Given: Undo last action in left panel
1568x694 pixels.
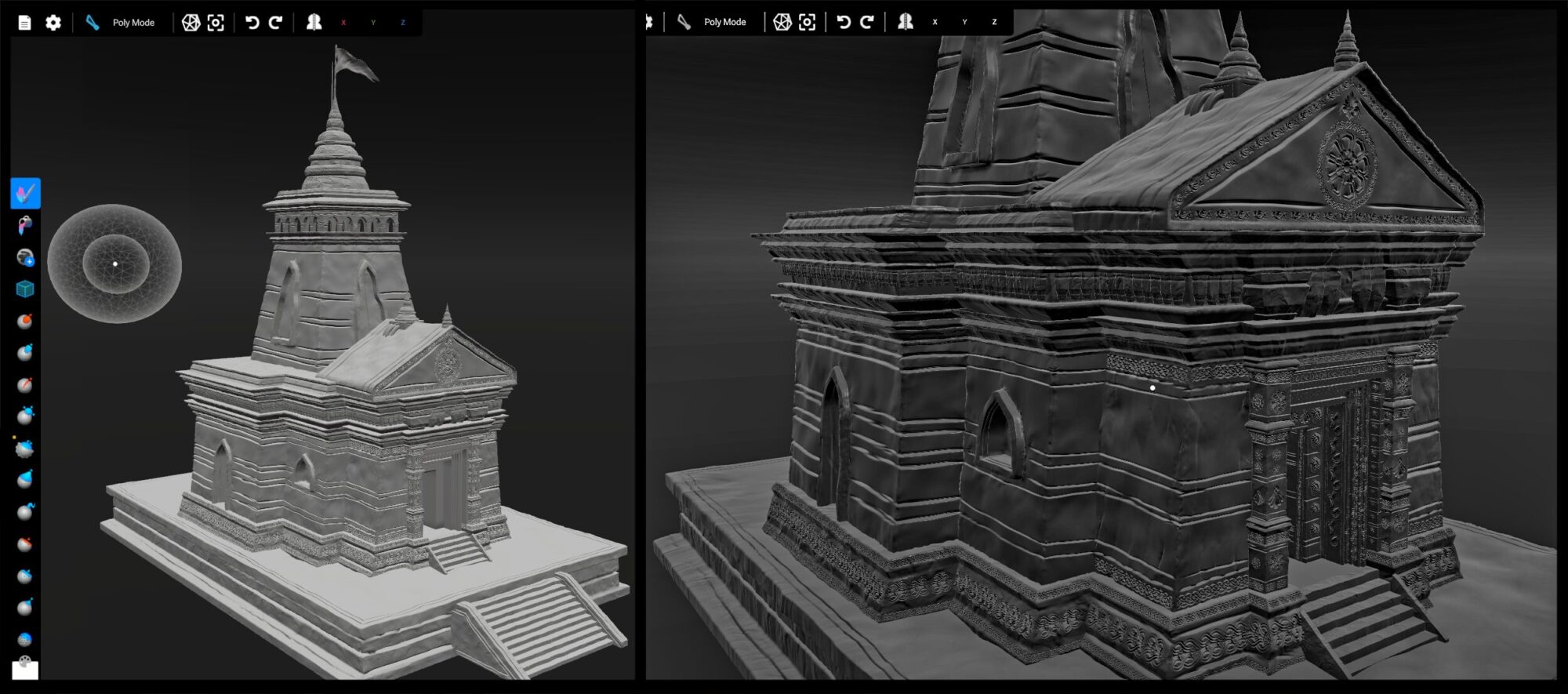Looking at the screenshot, I should [x=252, y=23].
